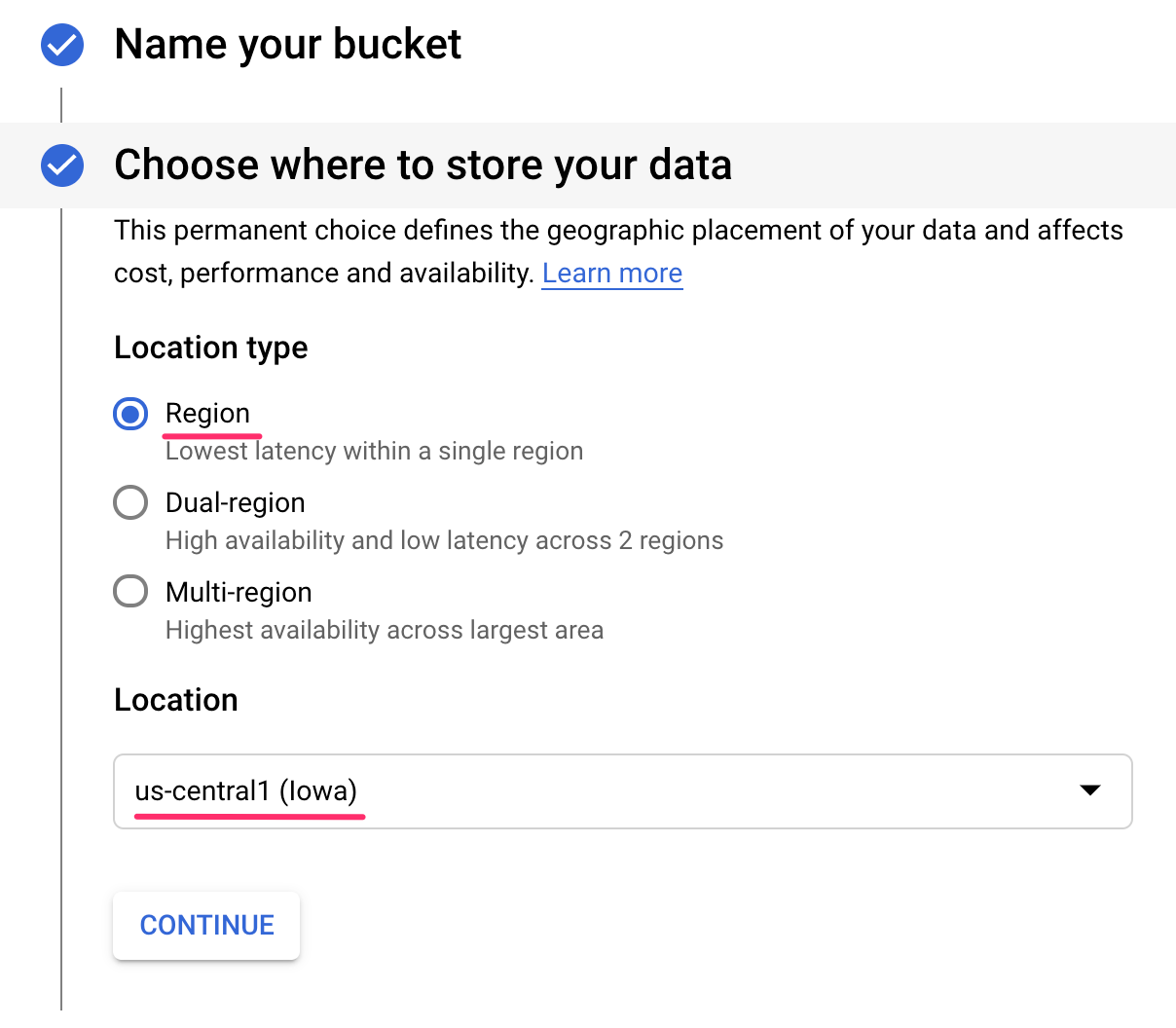Select the filled blue Region radio indicator

coord(130,414)
